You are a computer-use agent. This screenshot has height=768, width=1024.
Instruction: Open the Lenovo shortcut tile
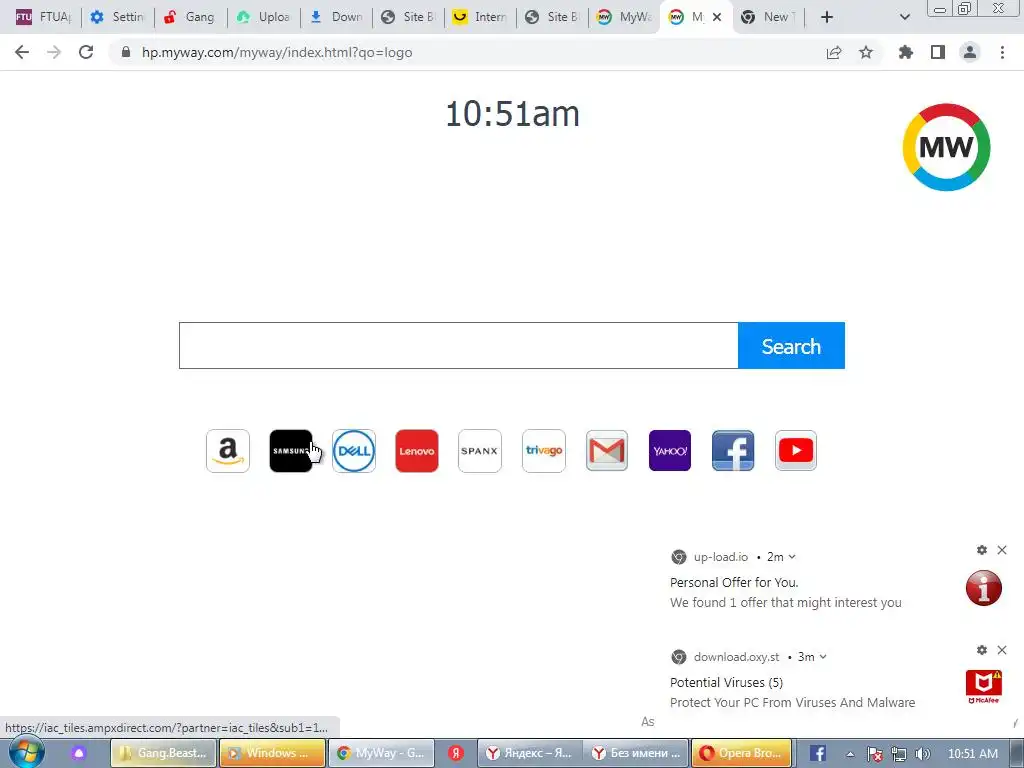pos(417,451)
